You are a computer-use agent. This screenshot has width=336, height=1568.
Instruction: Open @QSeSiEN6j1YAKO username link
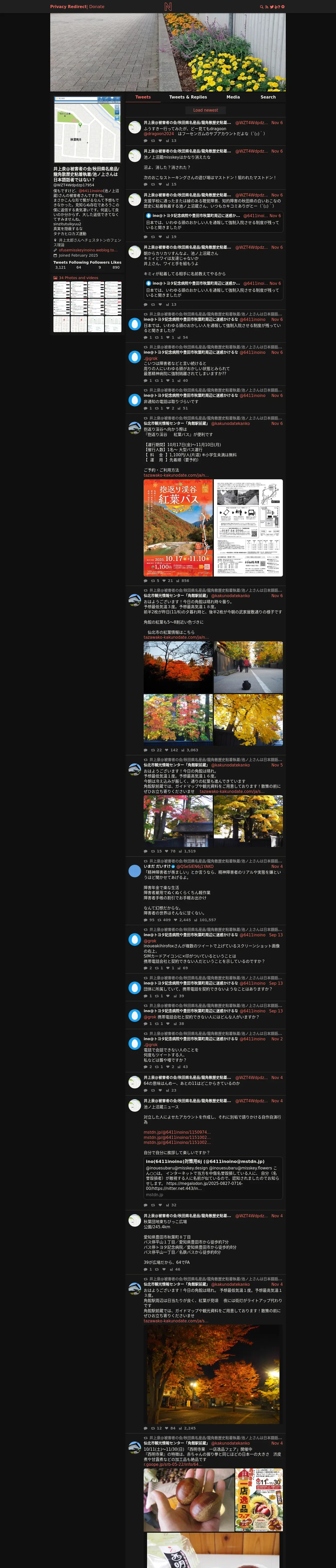195,866
